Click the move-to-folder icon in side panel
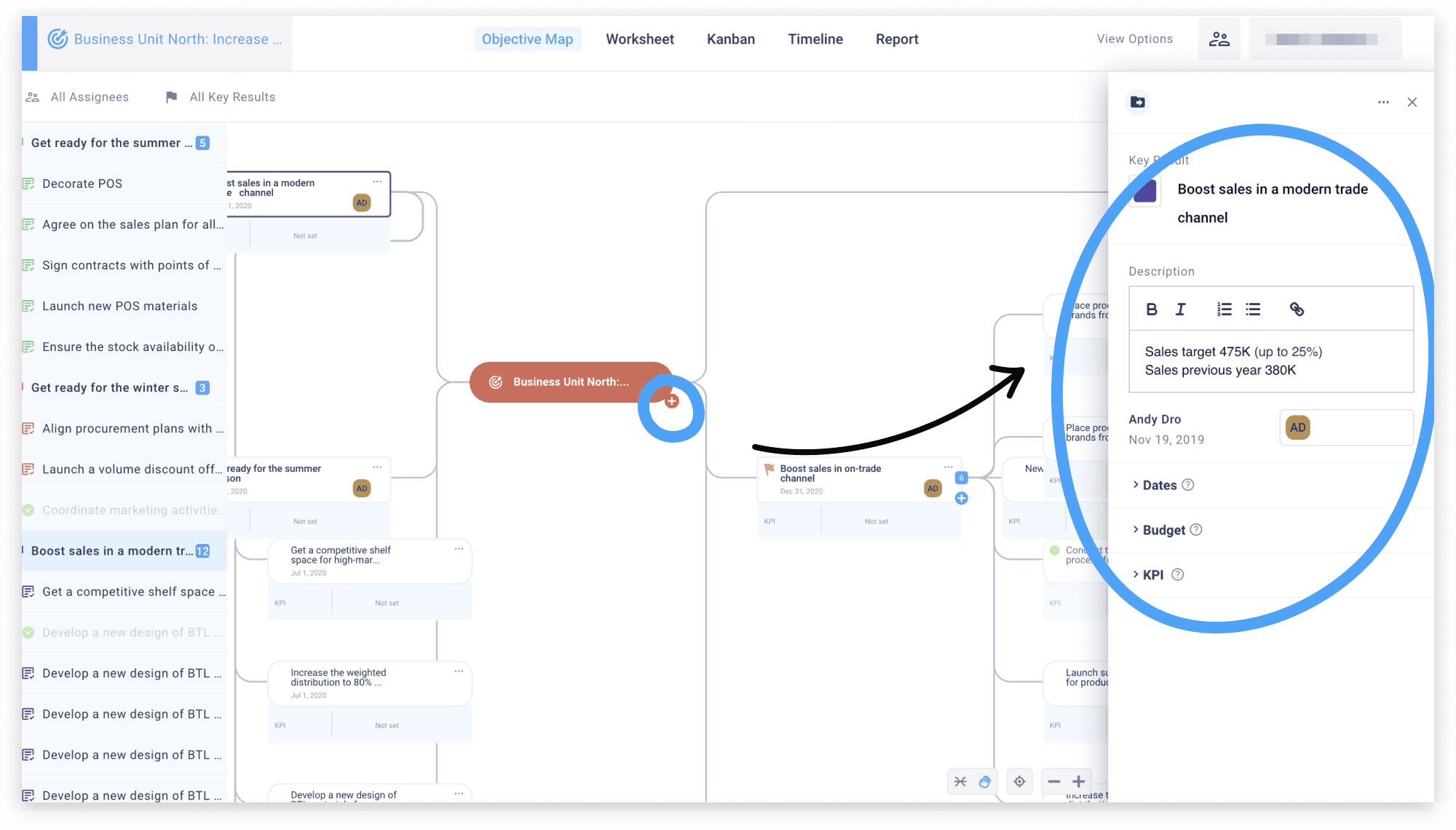This screenshot has height=830, width=1456. pos(1138,102)
